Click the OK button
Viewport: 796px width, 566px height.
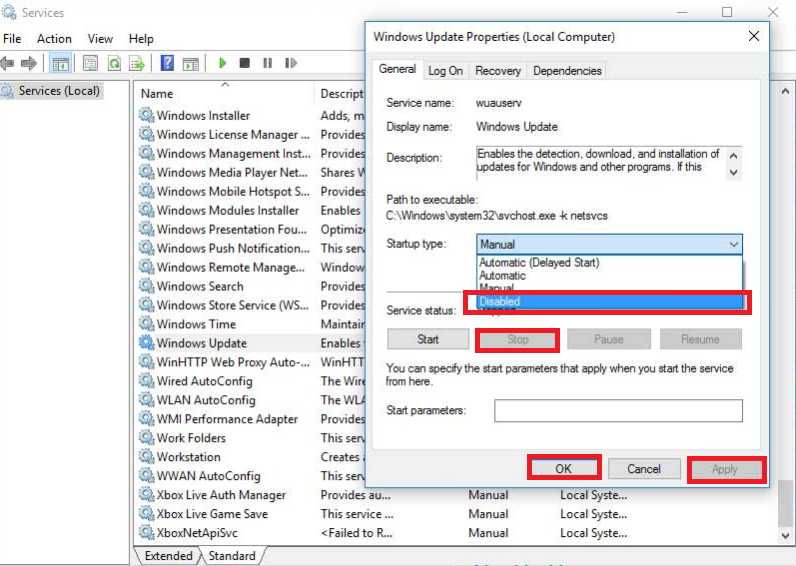(564, 469)
